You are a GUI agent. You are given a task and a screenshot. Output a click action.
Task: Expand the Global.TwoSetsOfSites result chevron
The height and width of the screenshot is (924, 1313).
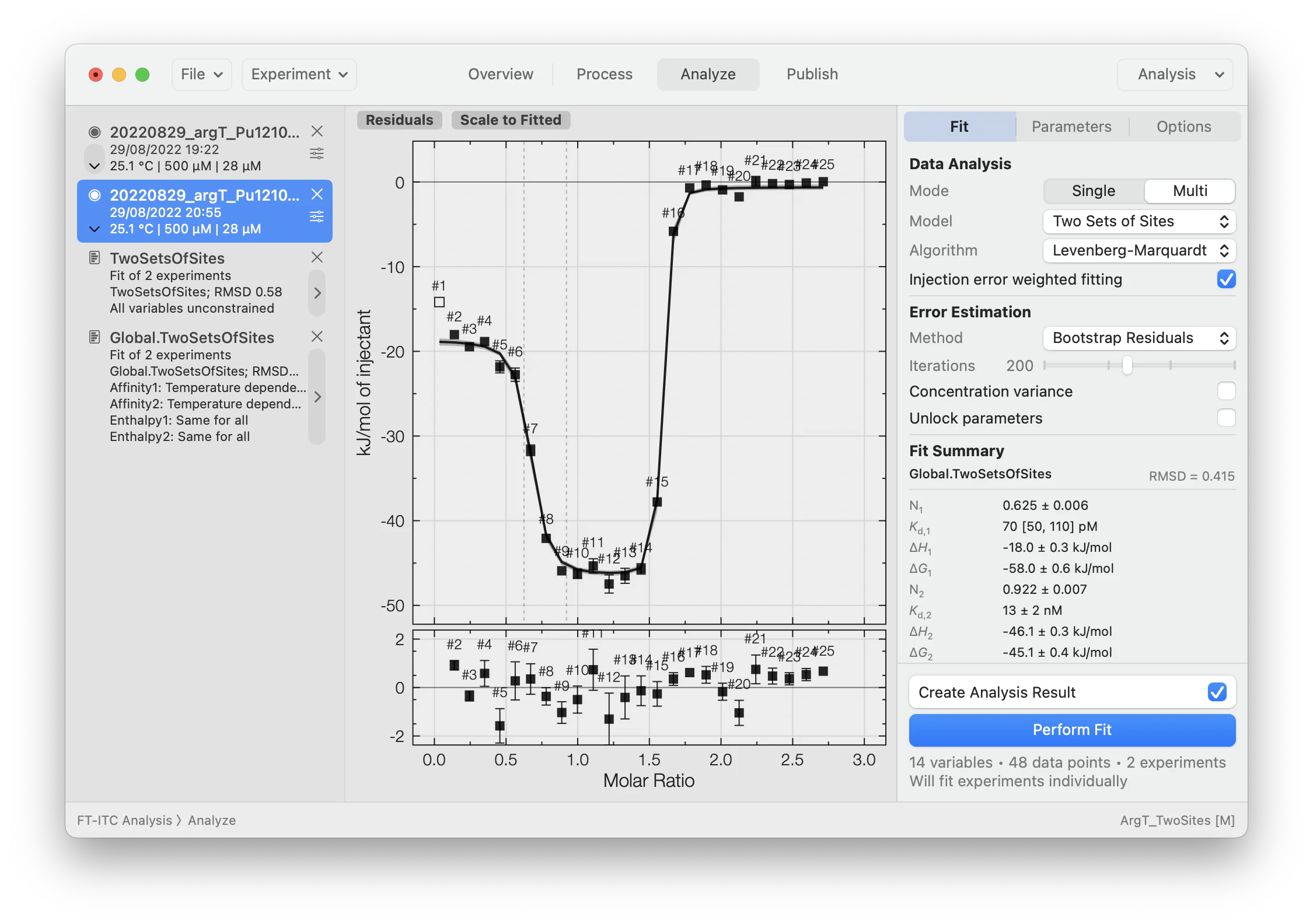(x=317, y=397)
